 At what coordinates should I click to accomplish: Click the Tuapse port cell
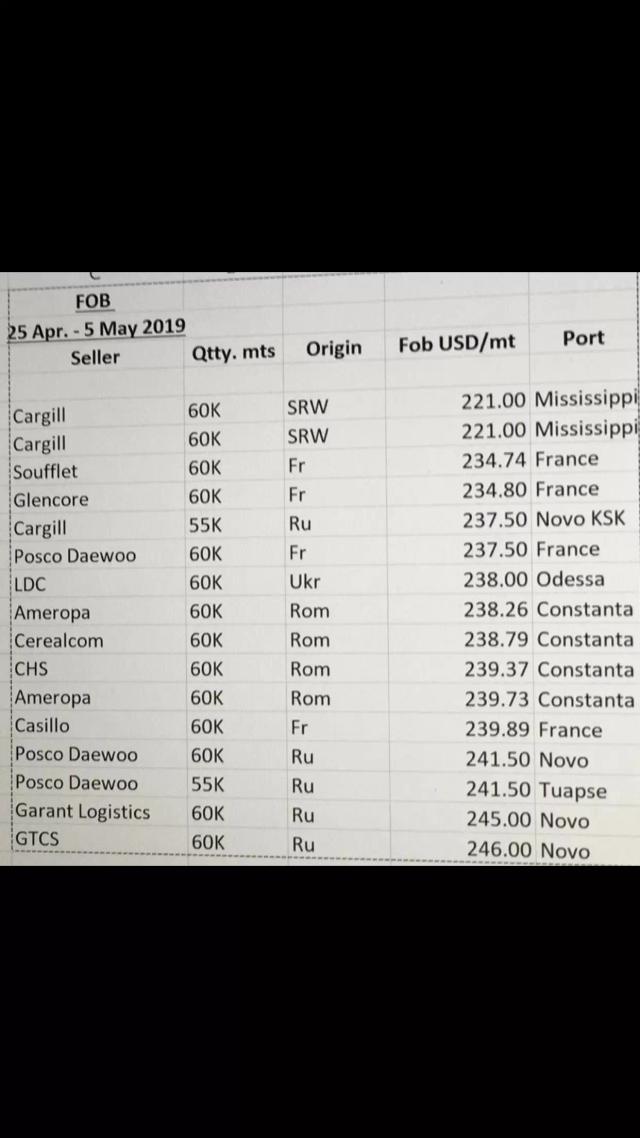(572, 790)
